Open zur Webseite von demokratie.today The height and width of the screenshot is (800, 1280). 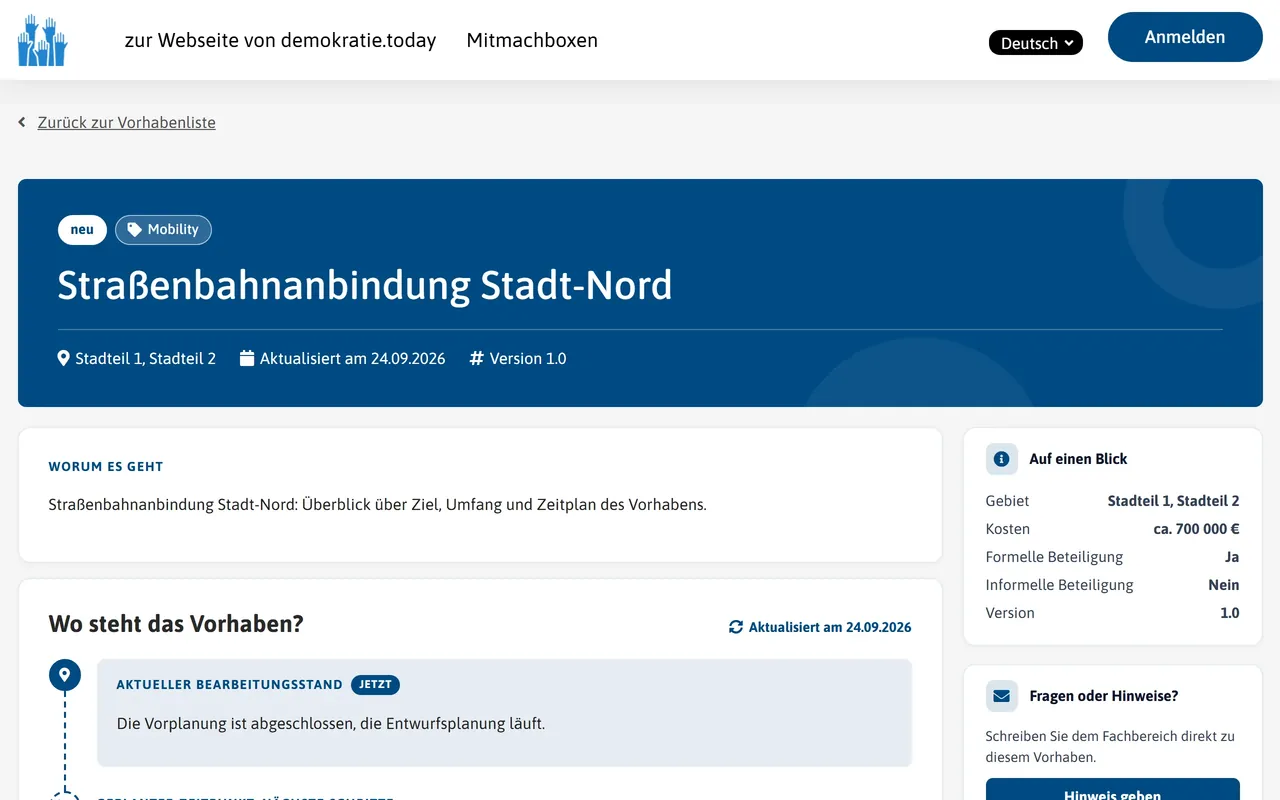point(280,40)
